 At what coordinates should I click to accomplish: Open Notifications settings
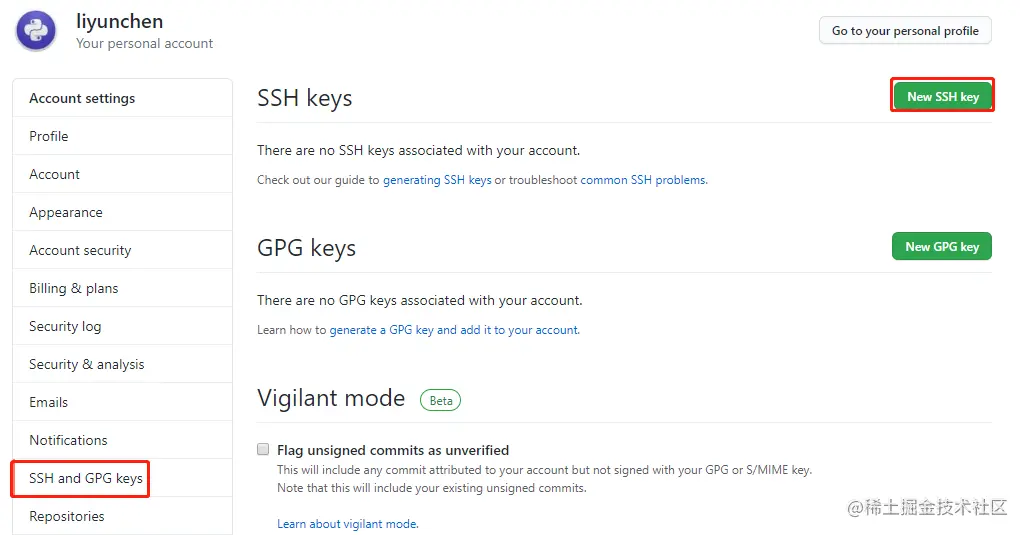[x=68, y=440]
